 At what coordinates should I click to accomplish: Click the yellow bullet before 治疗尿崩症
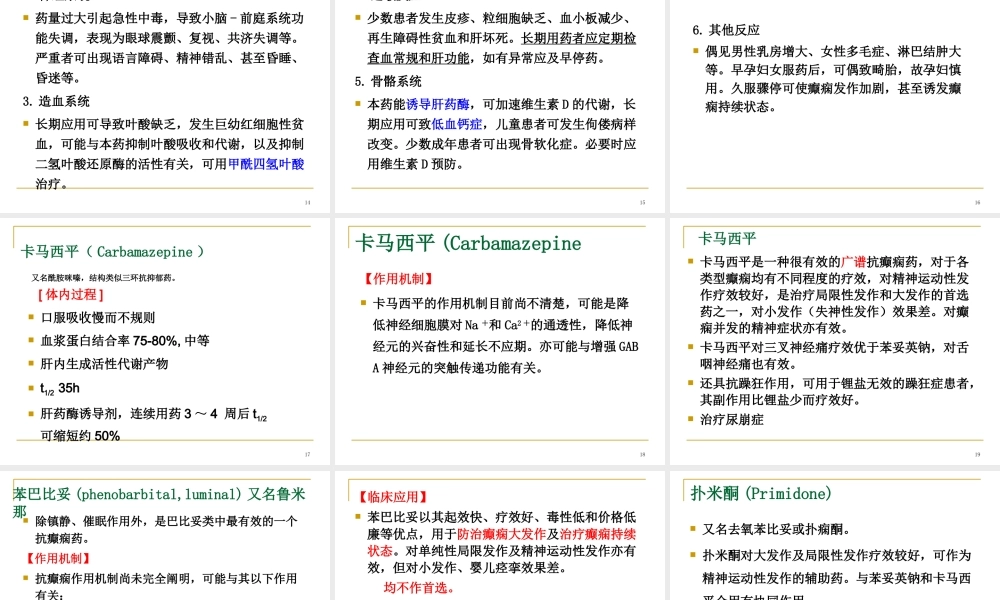(x=689, y=417)
